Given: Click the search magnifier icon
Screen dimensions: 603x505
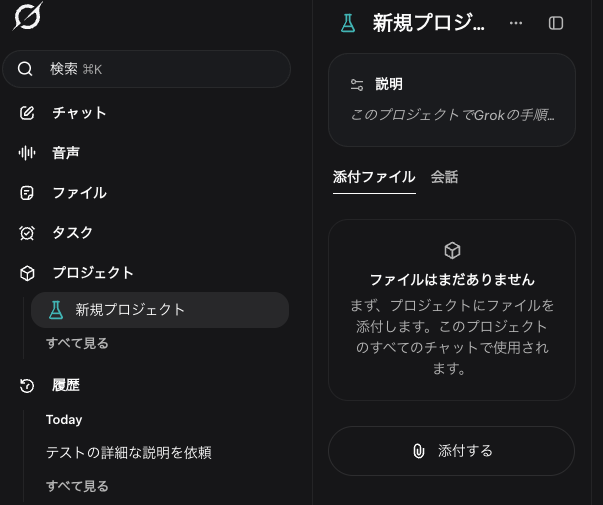Looking at the screenshot, I should [25, 69].
